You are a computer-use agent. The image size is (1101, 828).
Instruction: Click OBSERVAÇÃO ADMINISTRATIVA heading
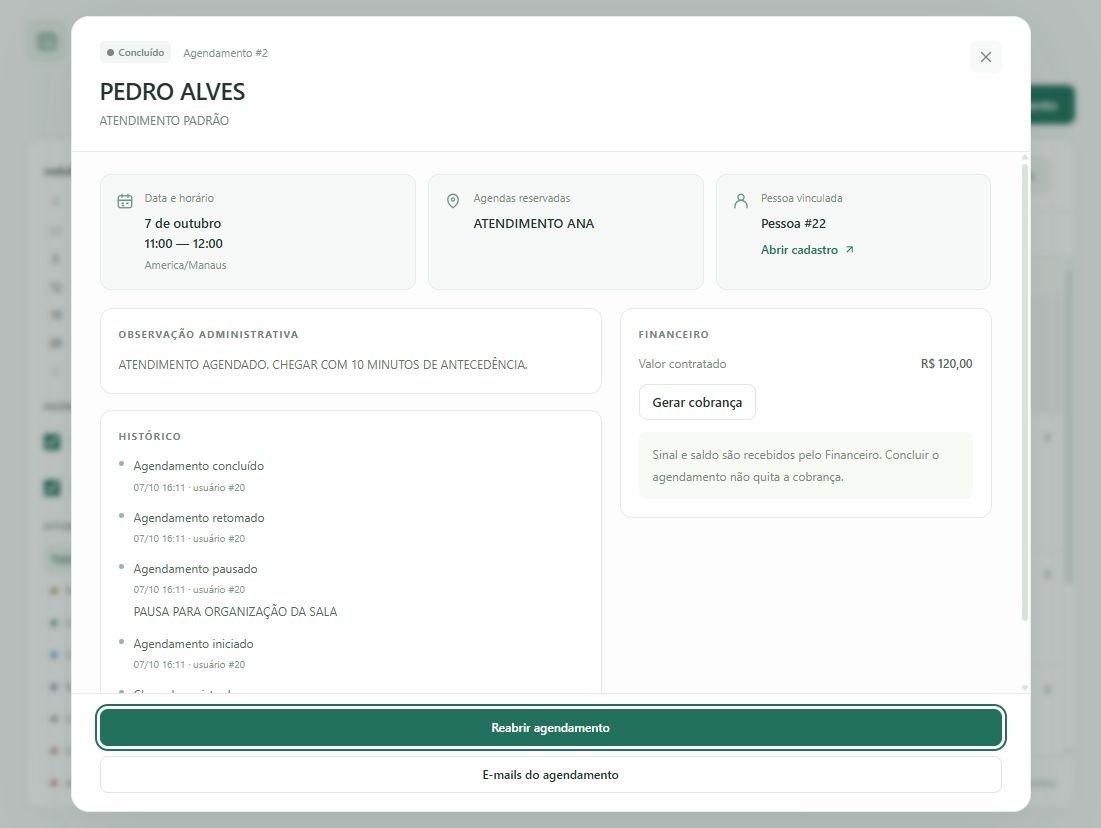pyautogui.click(x=209, y=335)
